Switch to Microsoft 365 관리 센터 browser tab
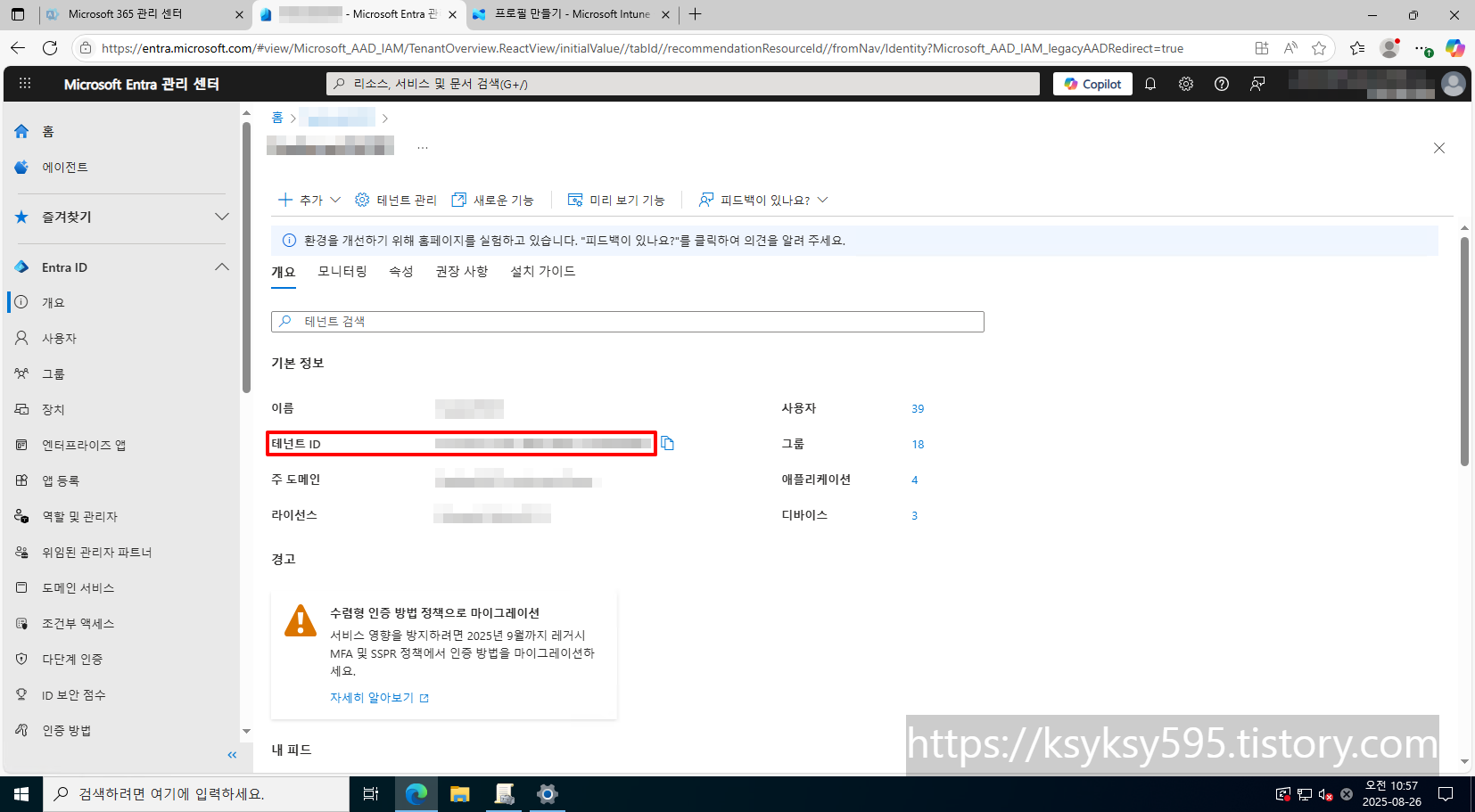Viewport: 1475px width, 812px height. tap(143, 14)
